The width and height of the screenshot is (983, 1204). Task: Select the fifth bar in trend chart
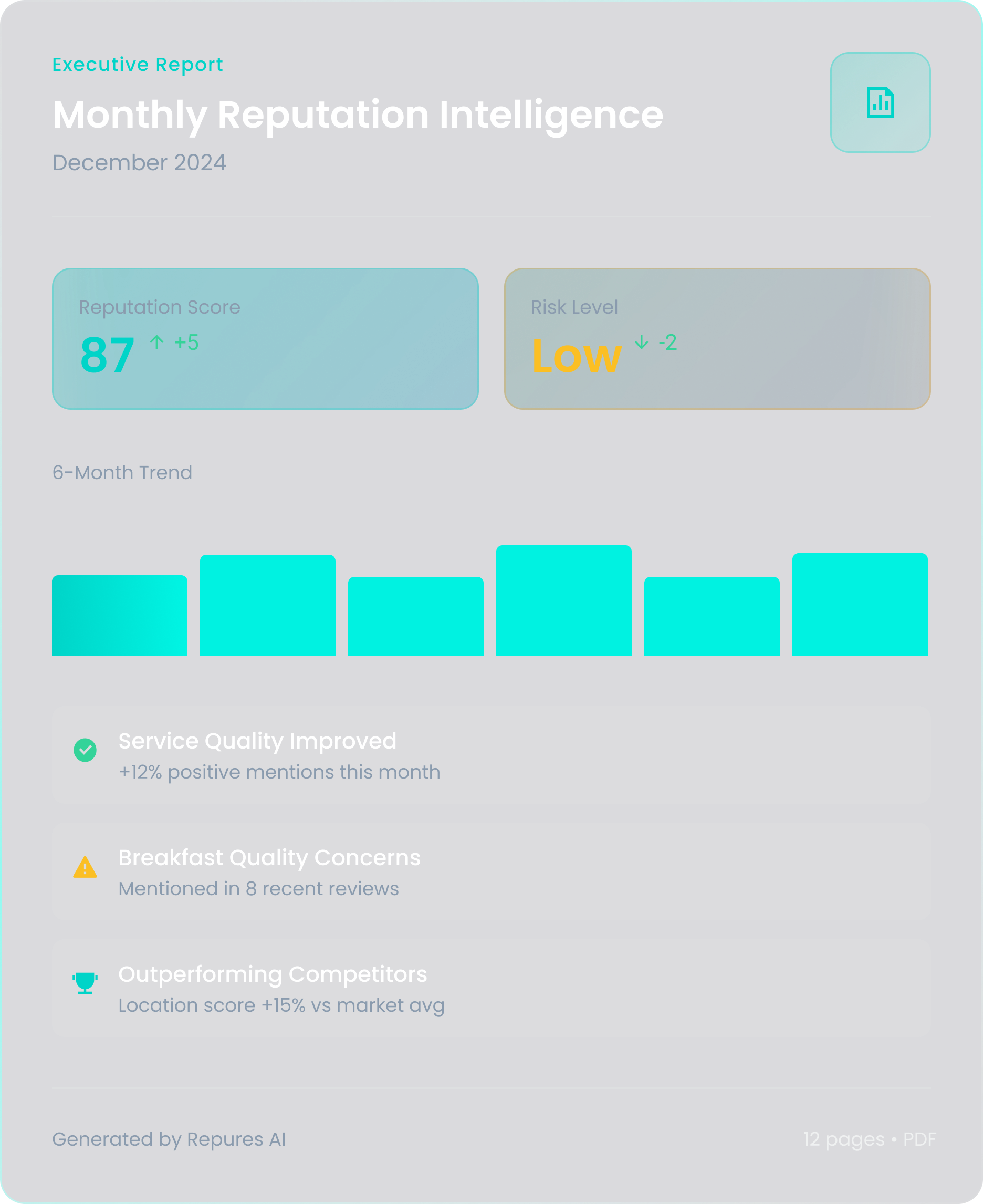click(712, 616)
